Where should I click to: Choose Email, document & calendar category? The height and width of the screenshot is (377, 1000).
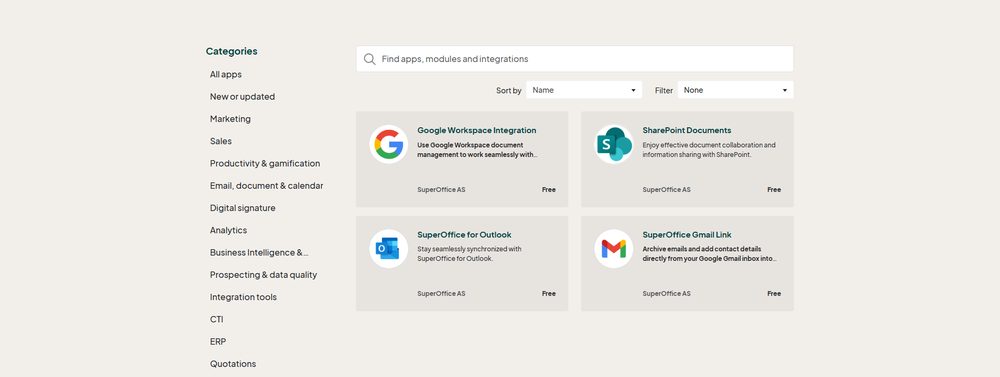pyautogui.click(x=267, y=186)
